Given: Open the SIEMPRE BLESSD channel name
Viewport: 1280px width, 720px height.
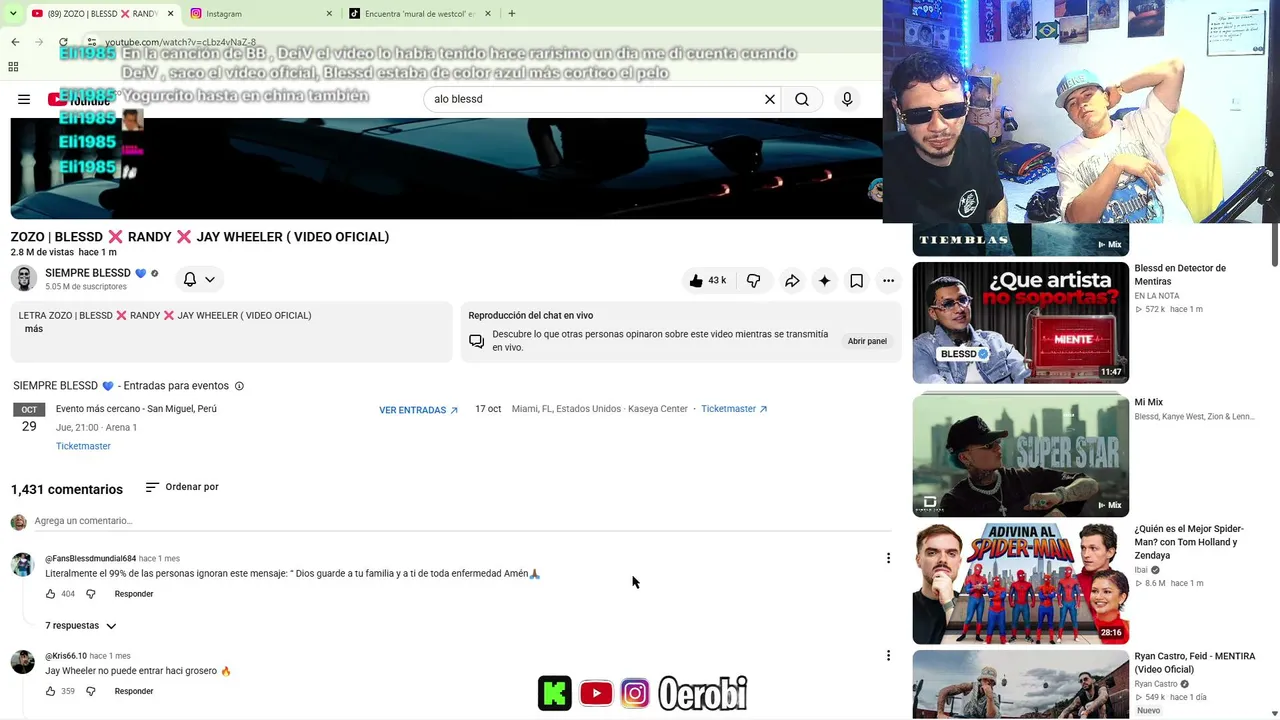Looking at the screenshot, I should coord(88,273).
